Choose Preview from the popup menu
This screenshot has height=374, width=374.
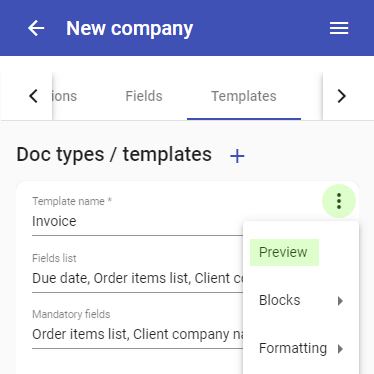(284, 252)
